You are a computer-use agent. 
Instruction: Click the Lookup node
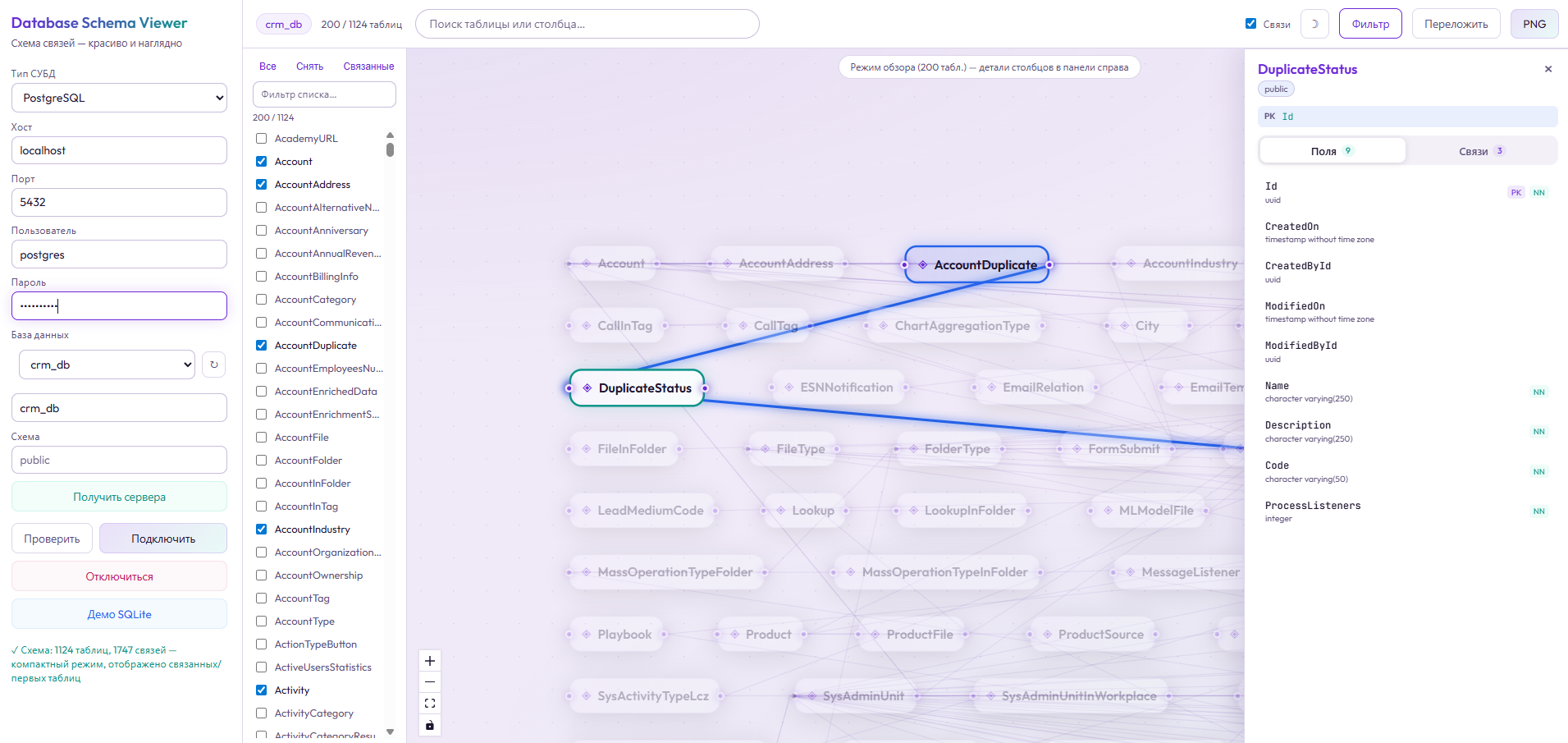click(804, 511)
